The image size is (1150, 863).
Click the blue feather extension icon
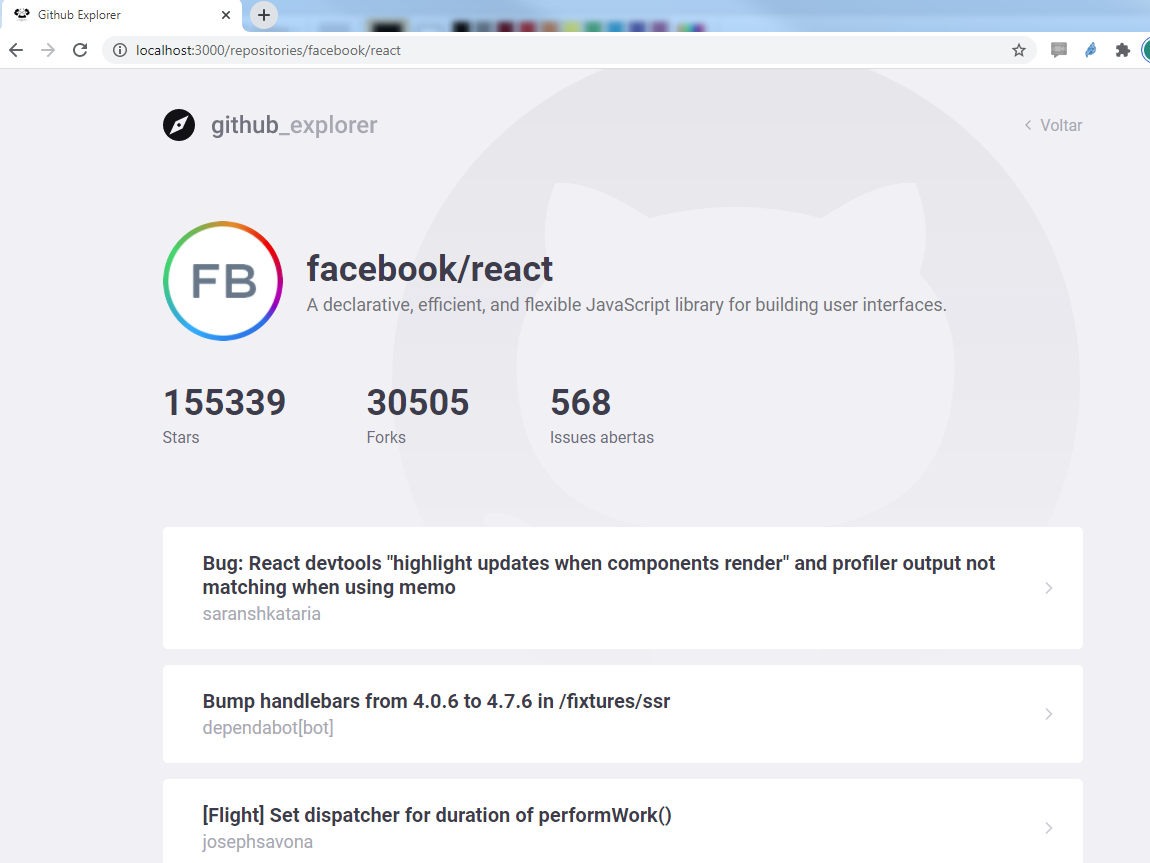pos(1091,50)
